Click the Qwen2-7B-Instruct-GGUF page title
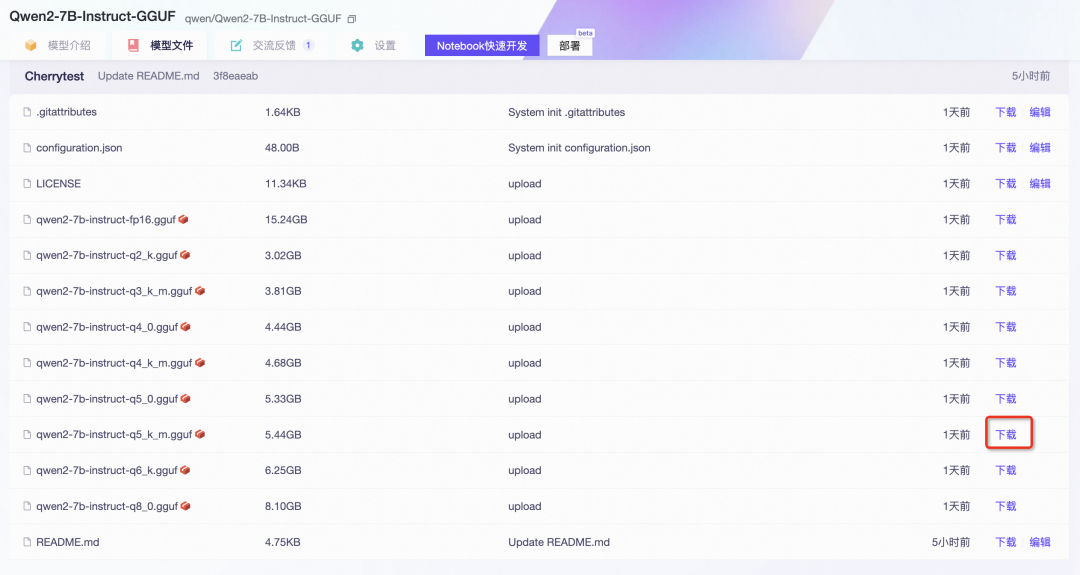The height and width of the screenshot is (575, 1080). tap(92, 17)
